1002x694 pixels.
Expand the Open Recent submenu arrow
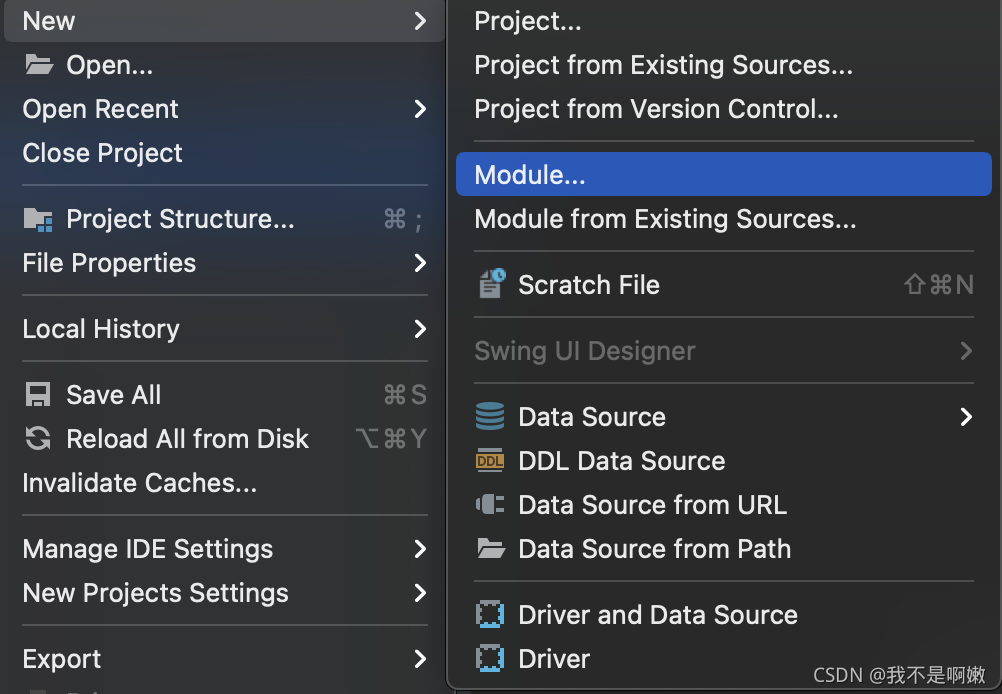point(420,109)
